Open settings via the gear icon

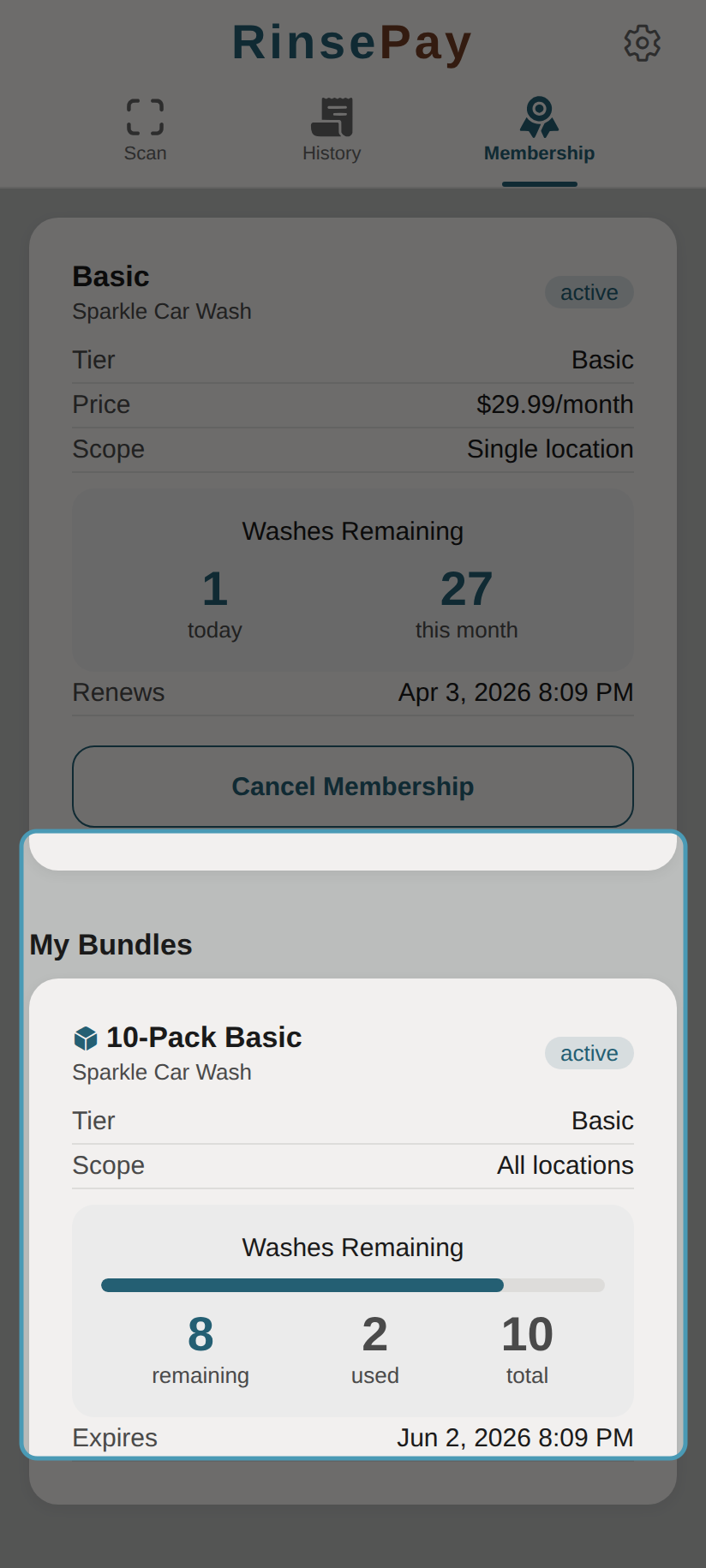pos(642,43)
